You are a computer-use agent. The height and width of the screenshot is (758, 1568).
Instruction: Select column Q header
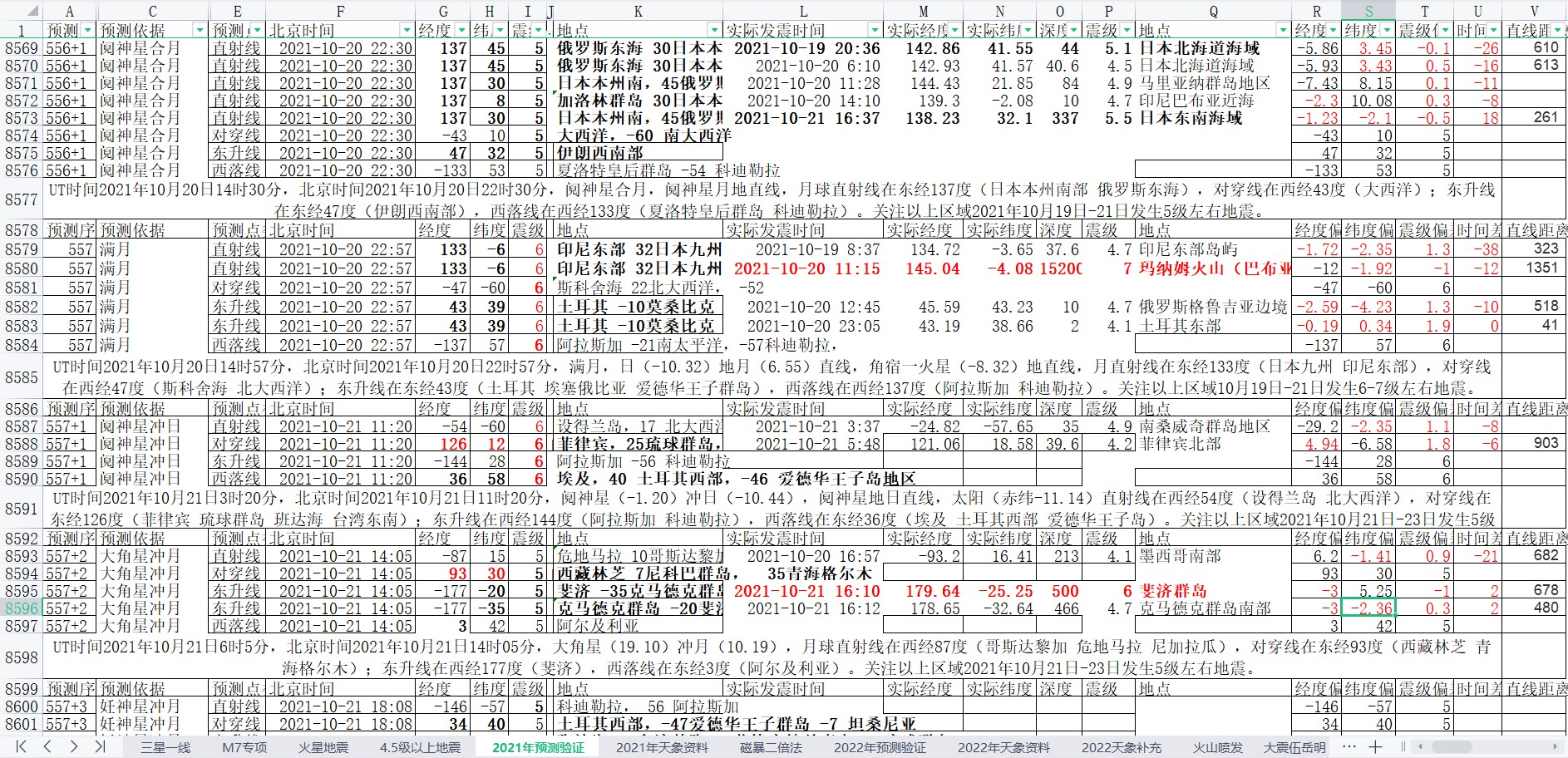[x=1213, y=11]
